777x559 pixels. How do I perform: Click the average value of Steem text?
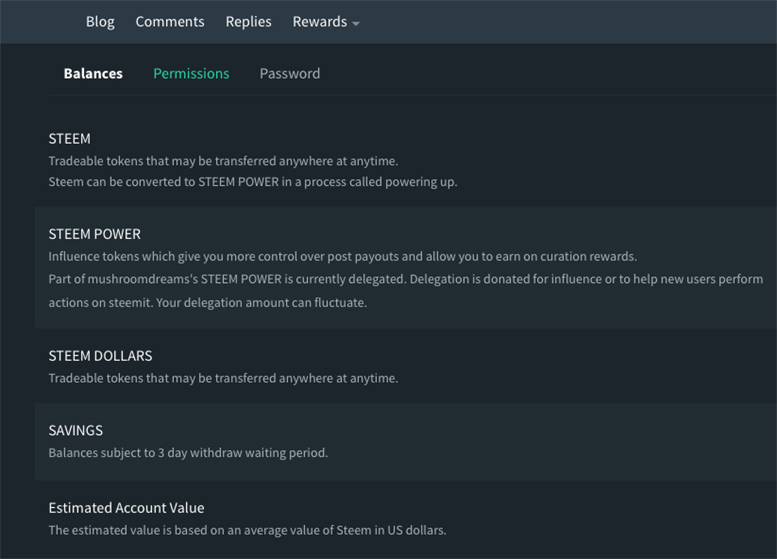tap(247, 530)
